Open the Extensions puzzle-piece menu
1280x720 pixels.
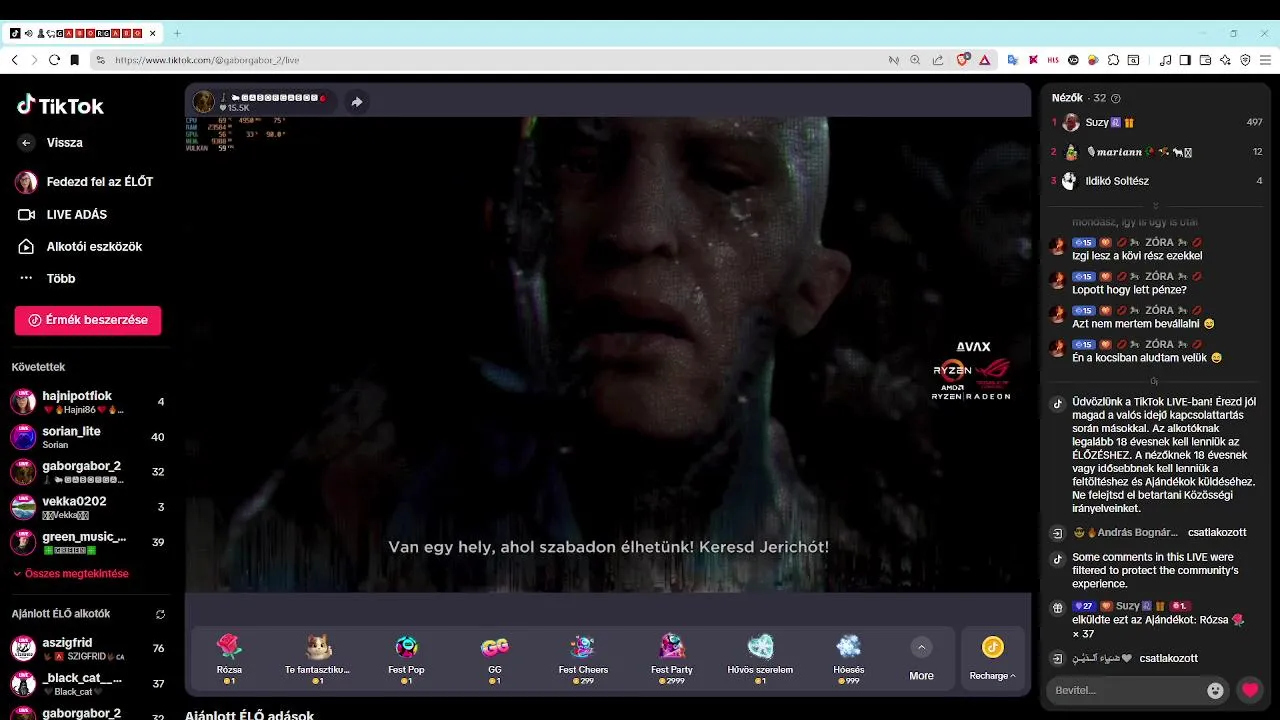[x=1113, y=60]
